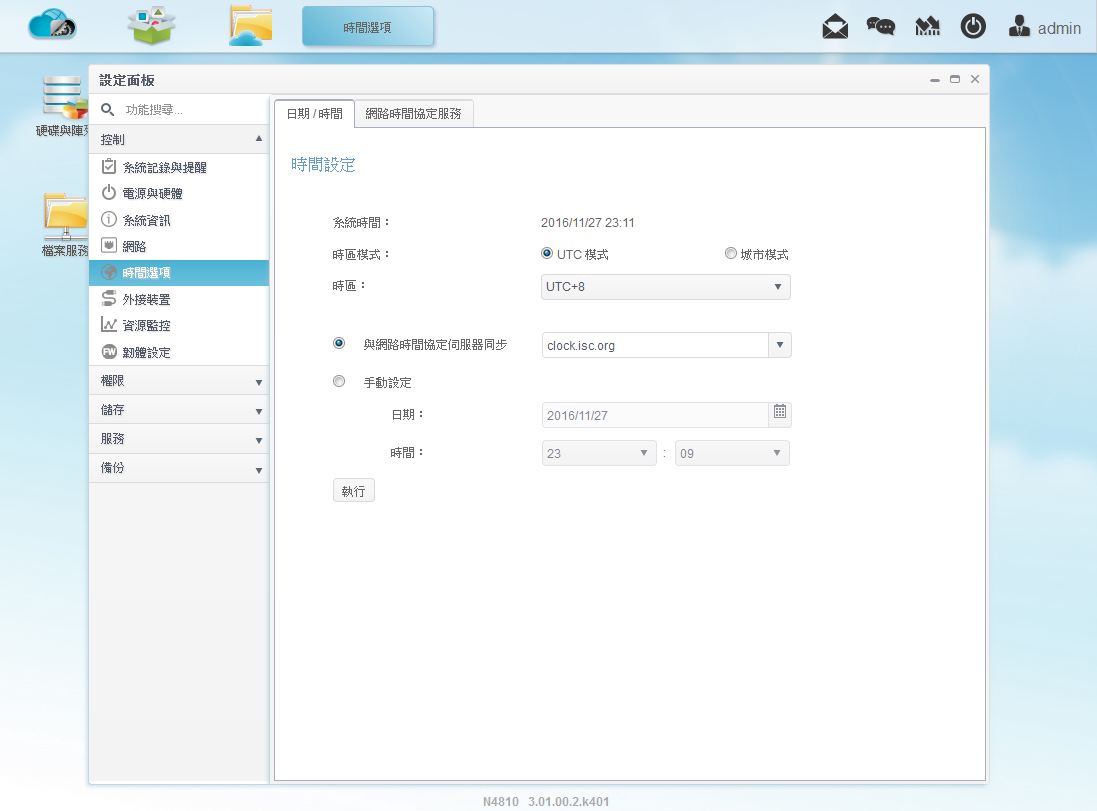Click the search magnifier icon in settings panel
The width and height of the screenshot is (1097, 811).
(x=108, y=110)
